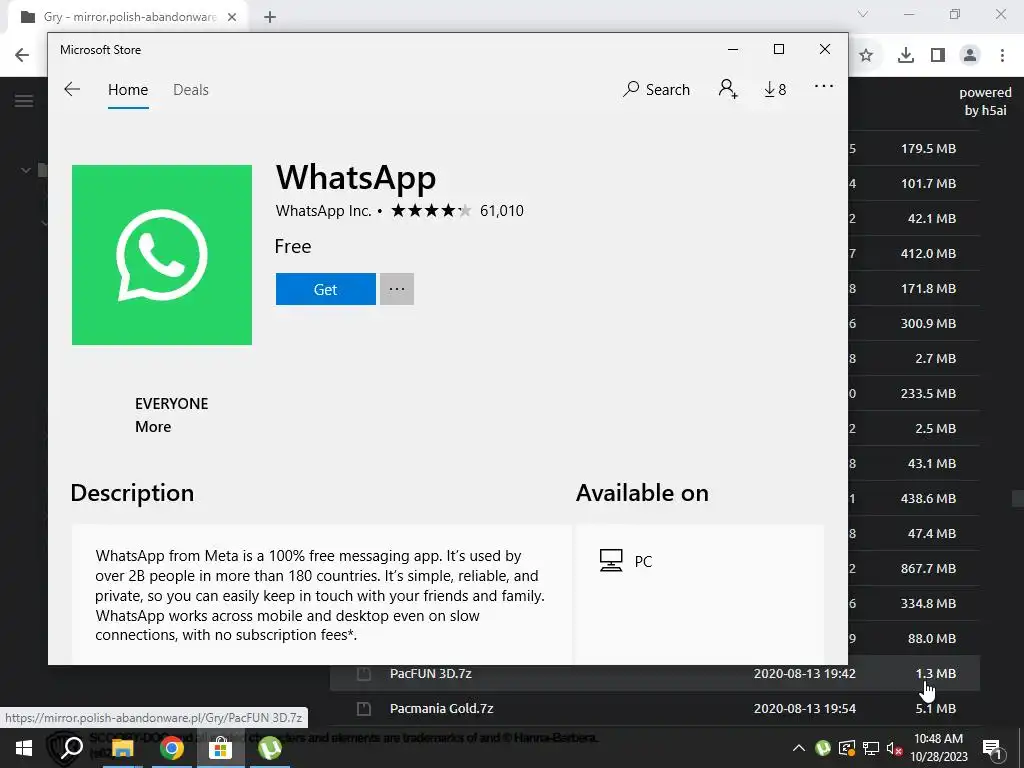
Task: View the 8 pending downloads
Action: coord(775,89)
